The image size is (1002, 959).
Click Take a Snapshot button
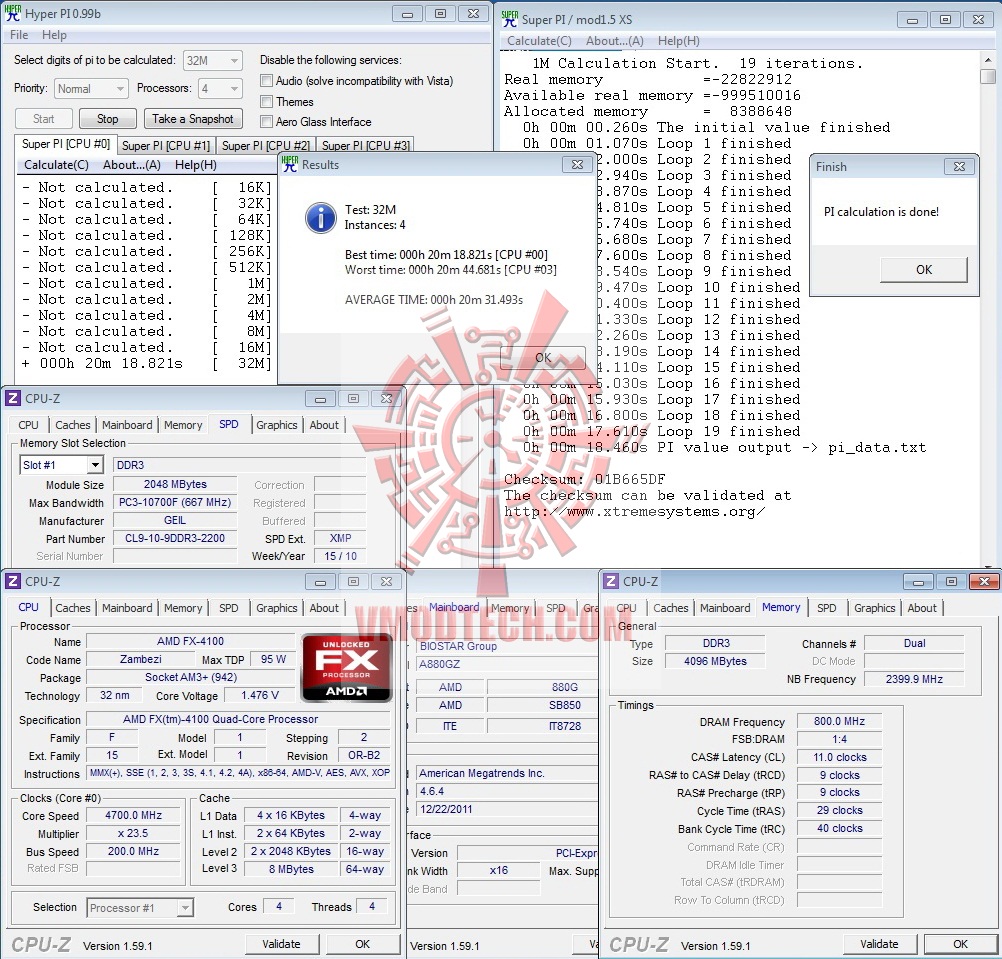click(x=192, y=119)
